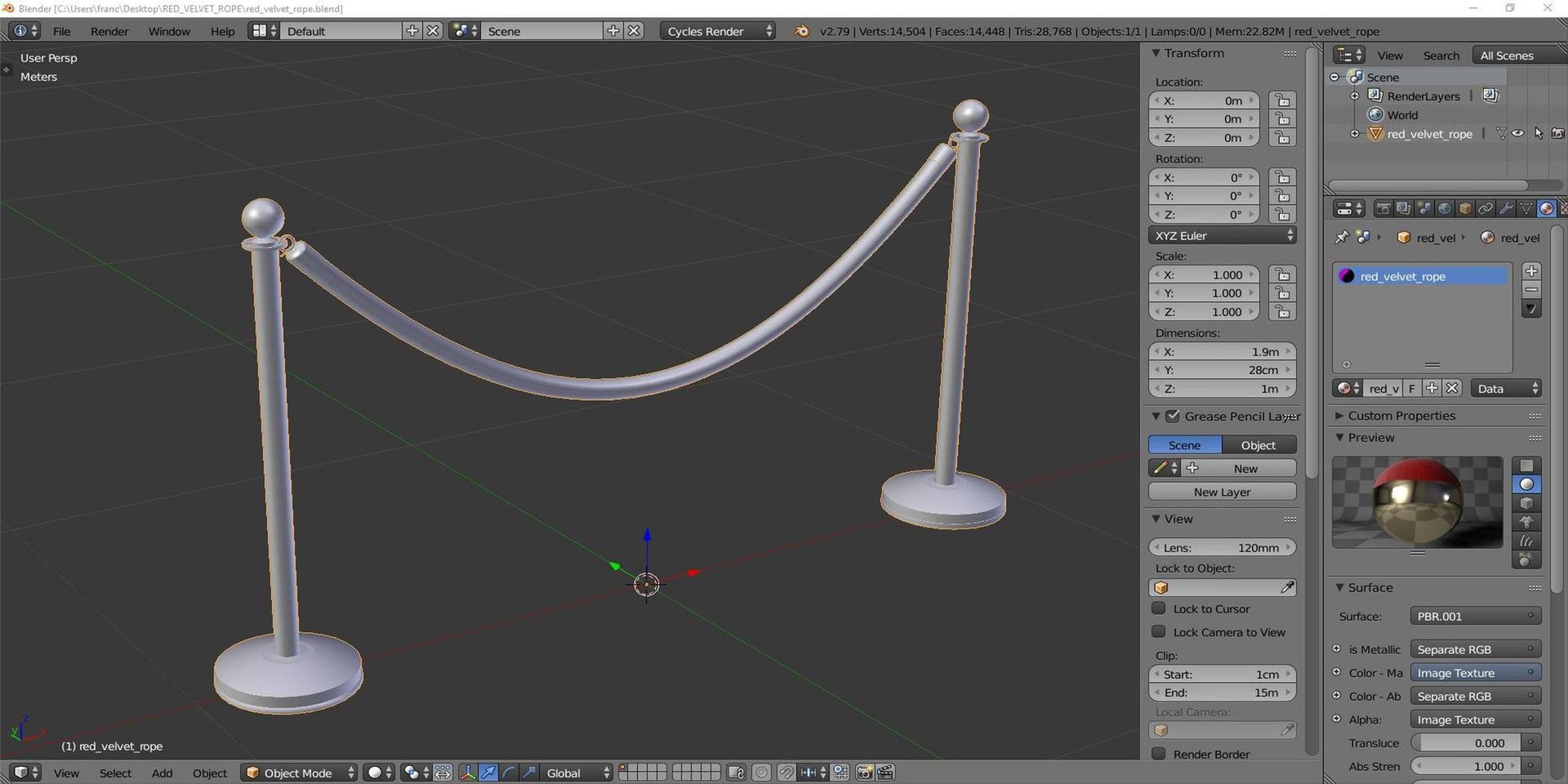Image resolution: width=1568 pixels, height=784 pixels.
Task: Open the Data link dropdown in material panel
Action: 1506,389
